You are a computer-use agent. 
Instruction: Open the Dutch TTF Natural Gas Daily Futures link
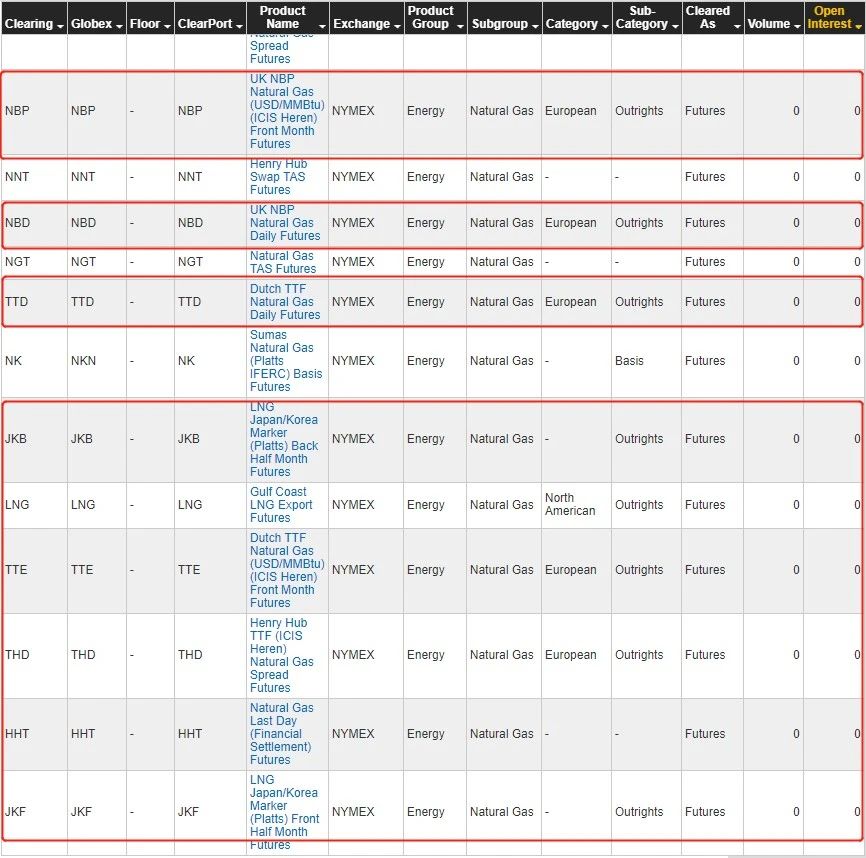click(285, 301)
